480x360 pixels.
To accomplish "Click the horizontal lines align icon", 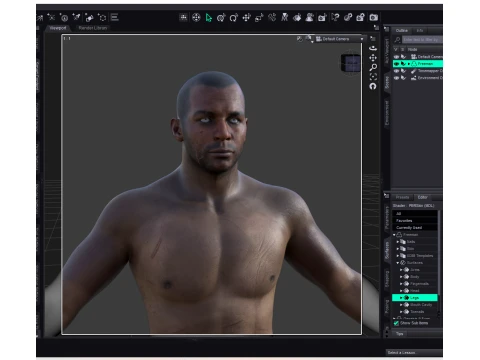I will (x=115, y=17).
